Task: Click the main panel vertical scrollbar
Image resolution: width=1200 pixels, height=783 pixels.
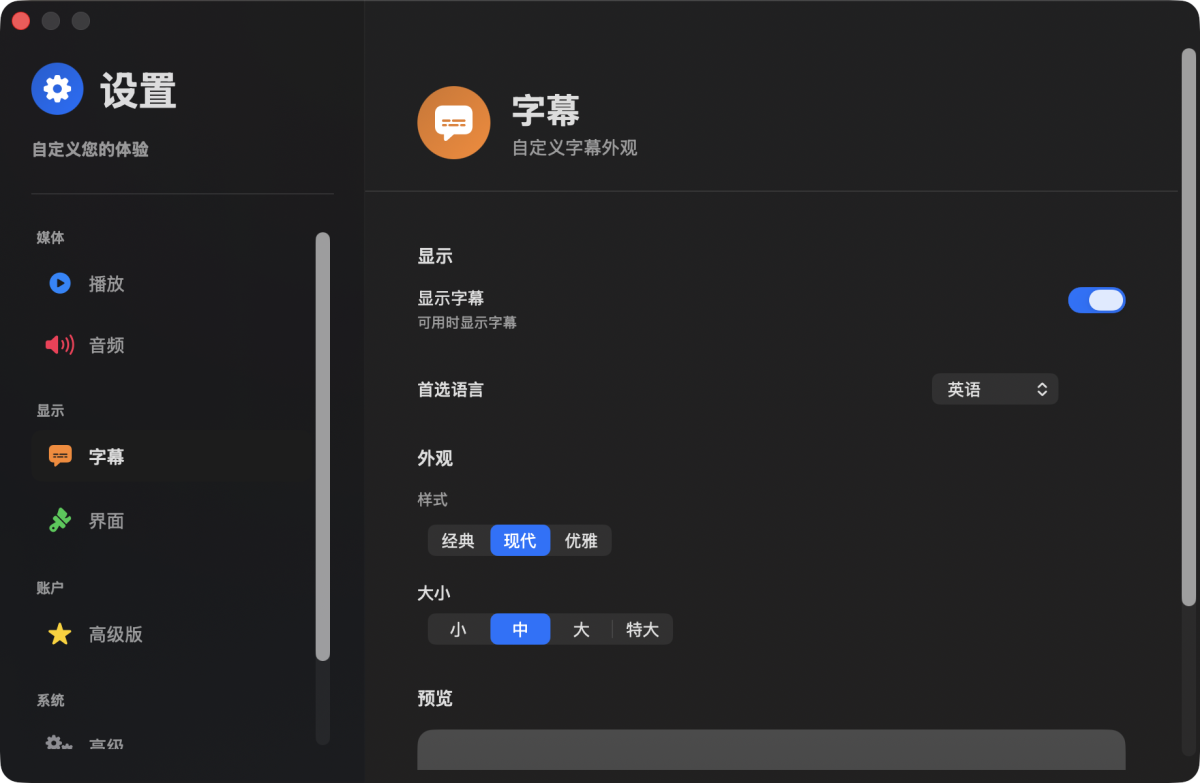Action: (x=1188, y=325)
